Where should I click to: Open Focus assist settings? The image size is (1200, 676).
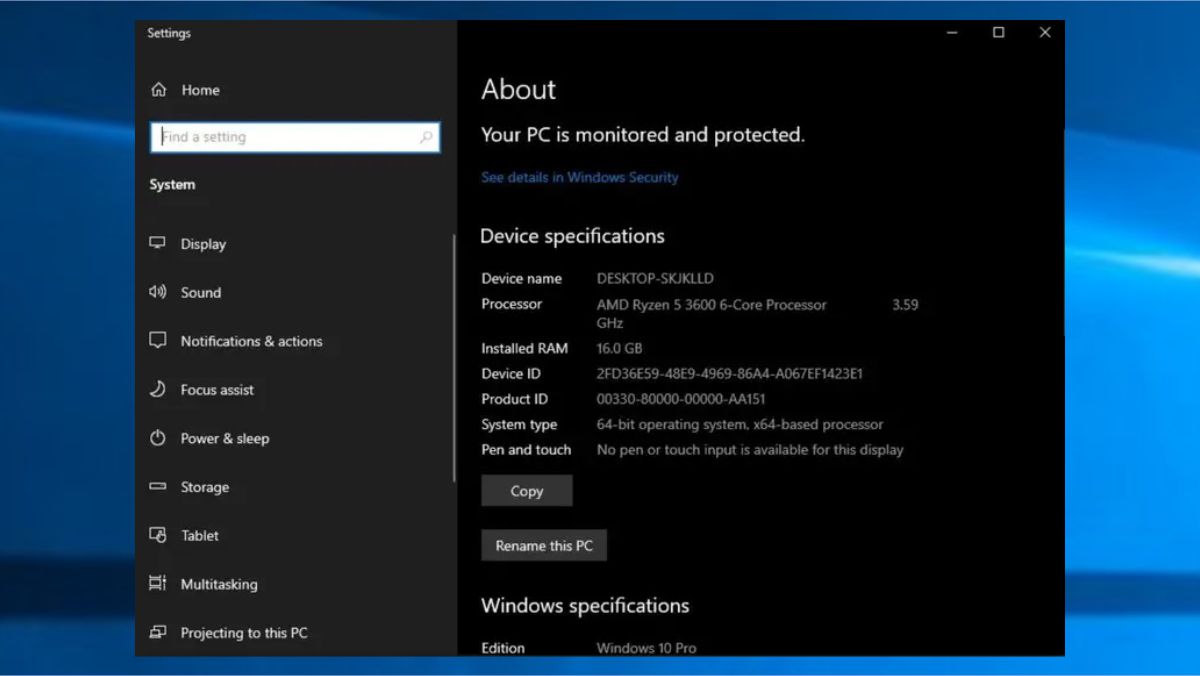[217, 390]
